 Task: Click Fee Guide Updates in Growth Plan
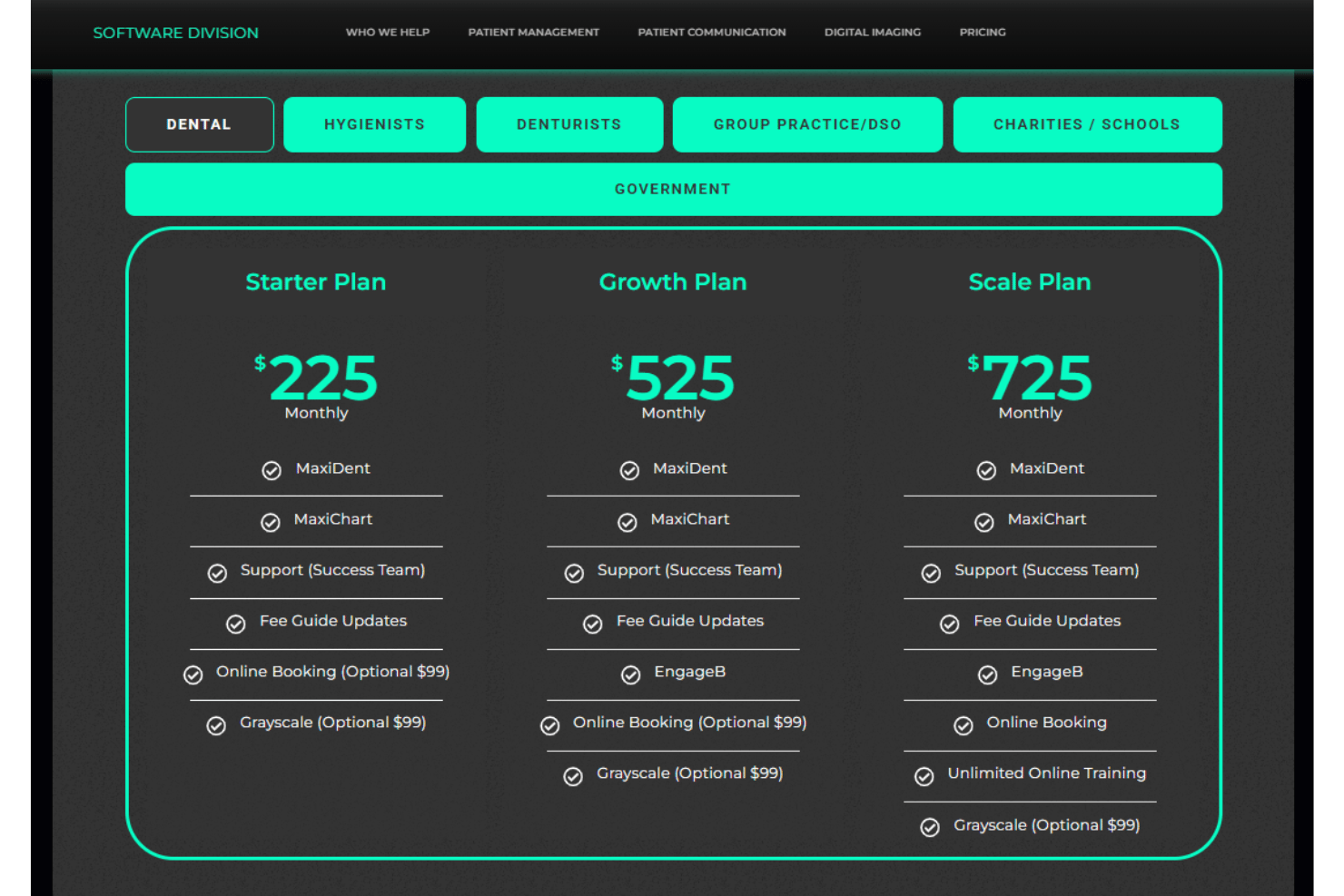(x=690, y=621)
